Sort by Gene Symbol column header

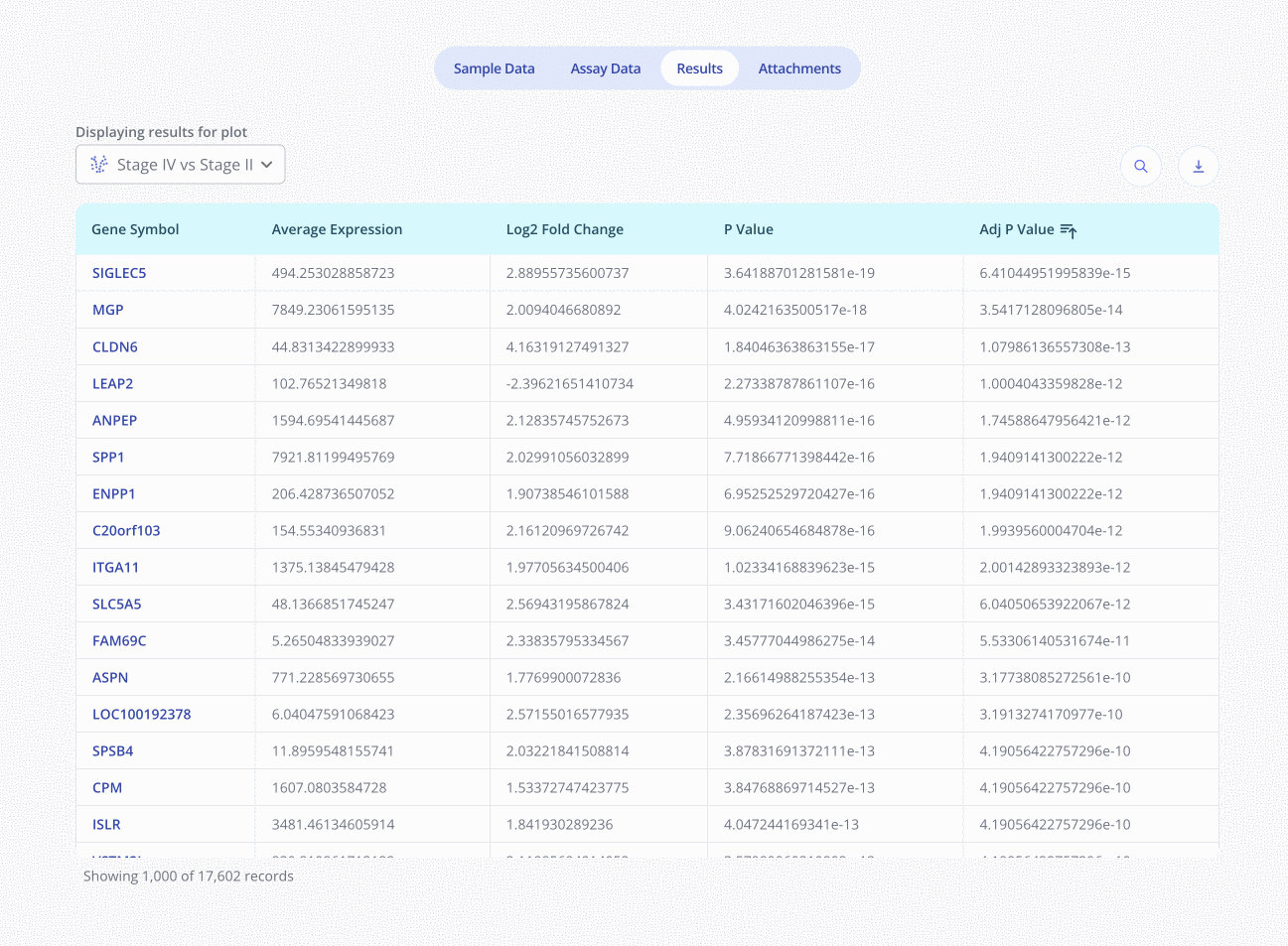(x=135, y=229)
